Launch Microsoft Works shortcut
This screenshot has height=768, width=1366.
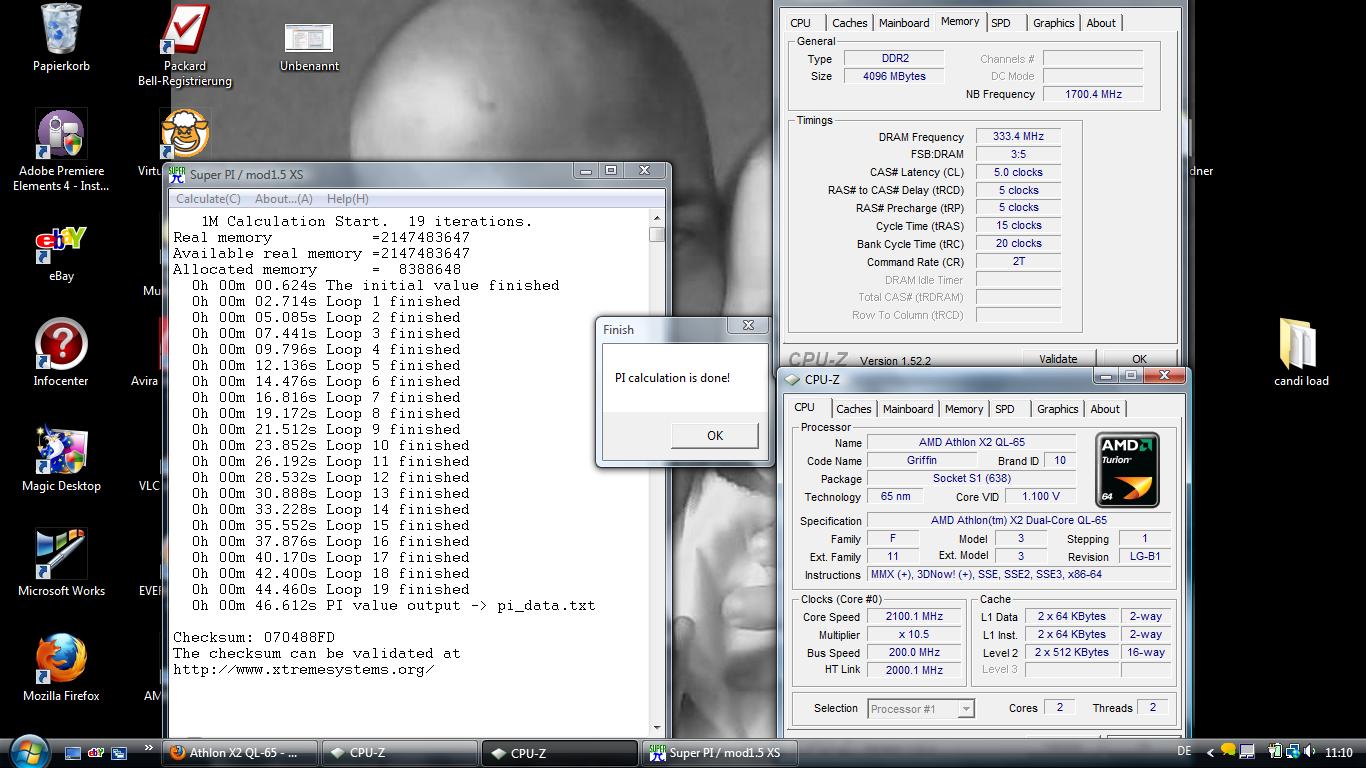point(61,563)
